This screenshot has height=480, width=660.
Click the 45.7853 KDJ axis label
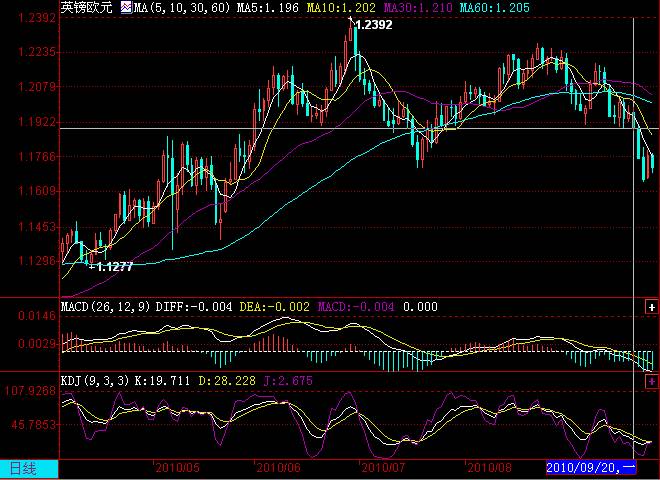click(33, 424)
